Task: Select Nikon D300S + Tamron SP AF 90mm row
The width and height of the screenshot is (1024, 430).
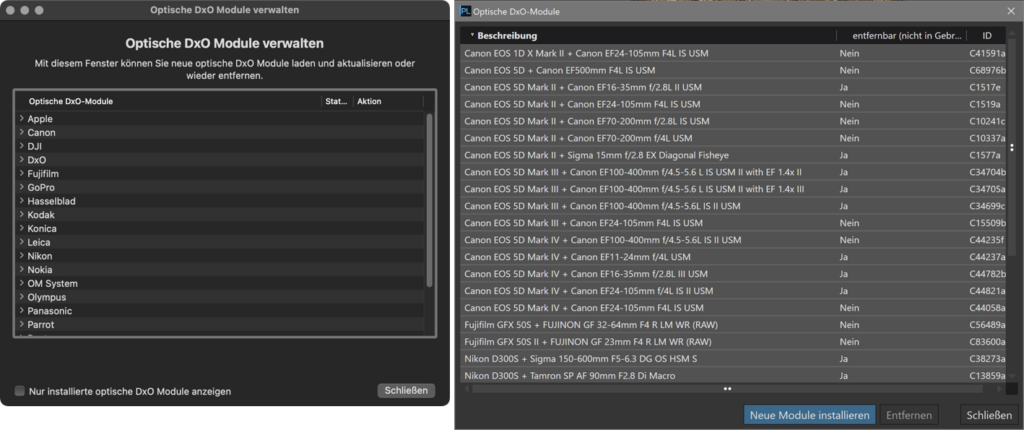Action: (734, 376)
